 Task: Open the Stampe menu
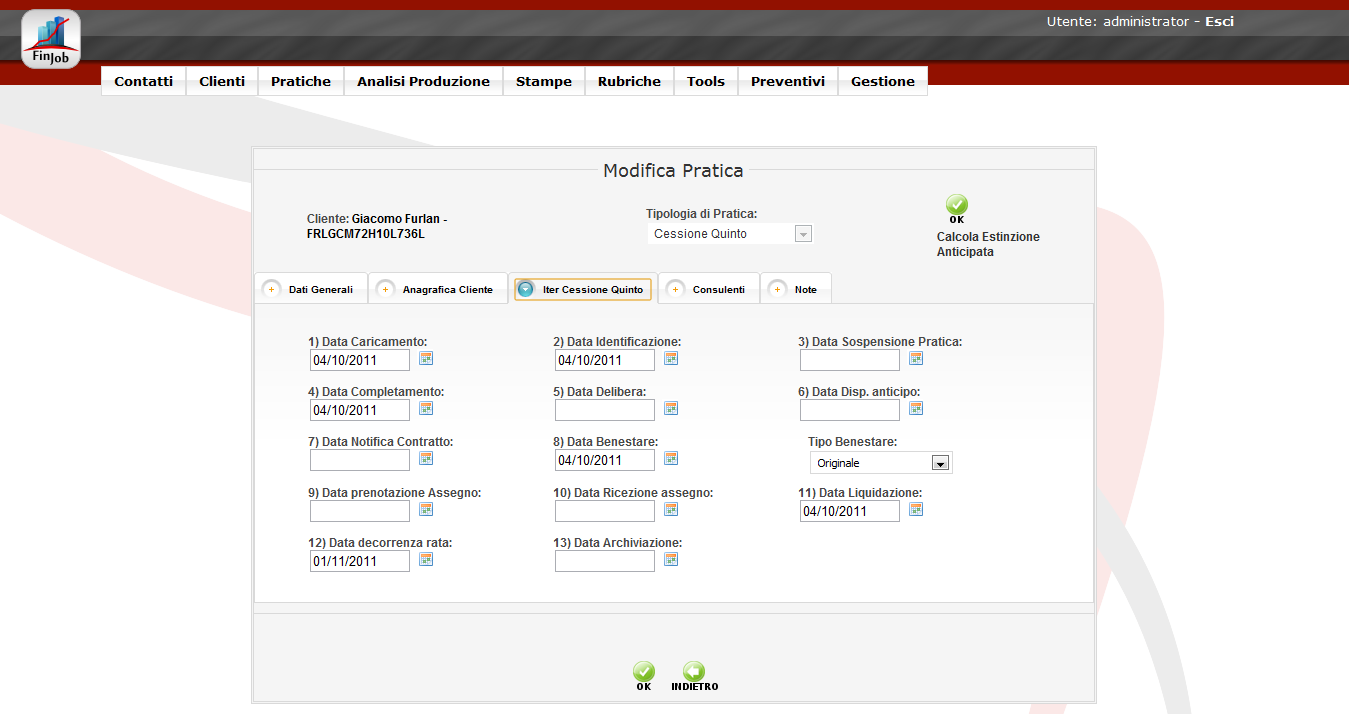(544, 81)
